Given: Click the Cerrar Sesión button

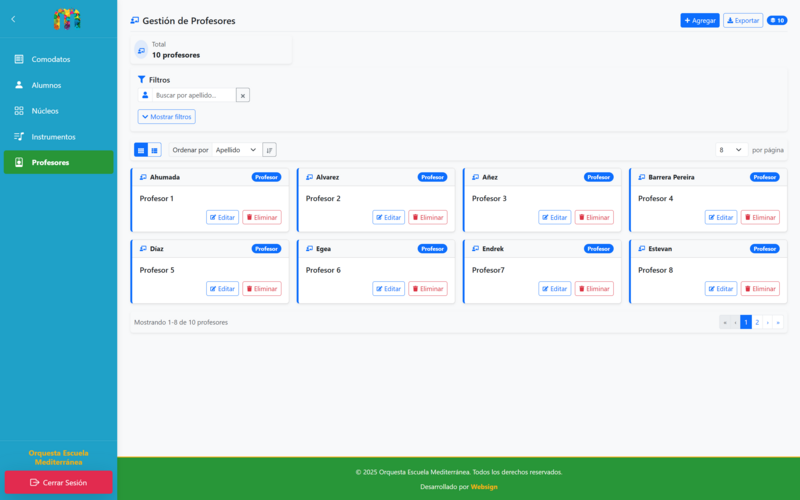Looking at the screenshot, I should pos(58,482).
